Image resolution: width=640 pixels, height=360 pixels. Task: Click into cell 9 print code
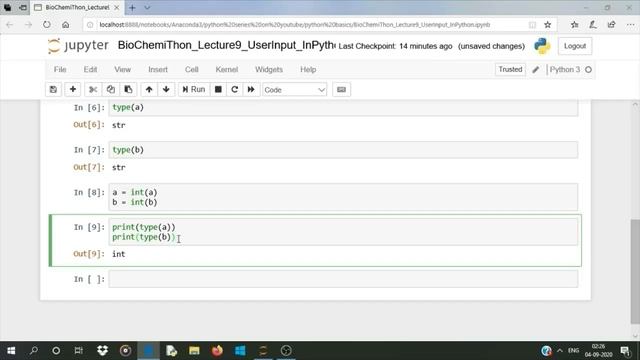pyautogui.click(x=343, y=232)
